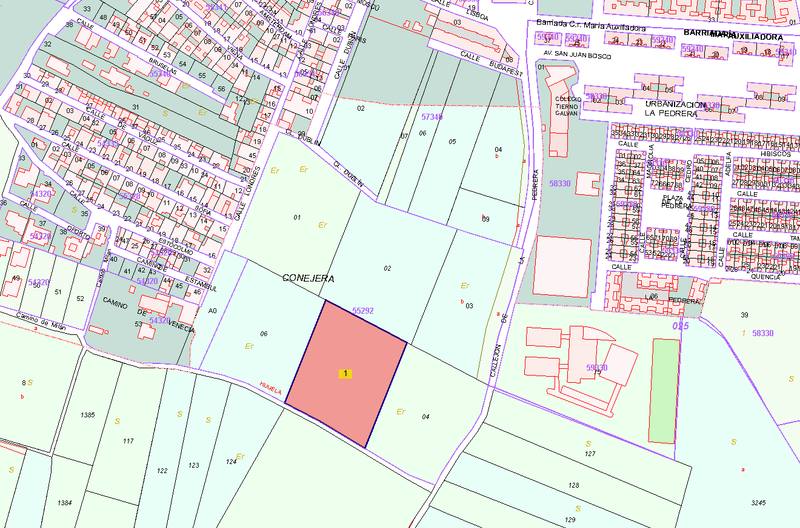Select rural parcel number 128
Image resolution: width=800 pixels, height=528 pixels.
(573, 485)
